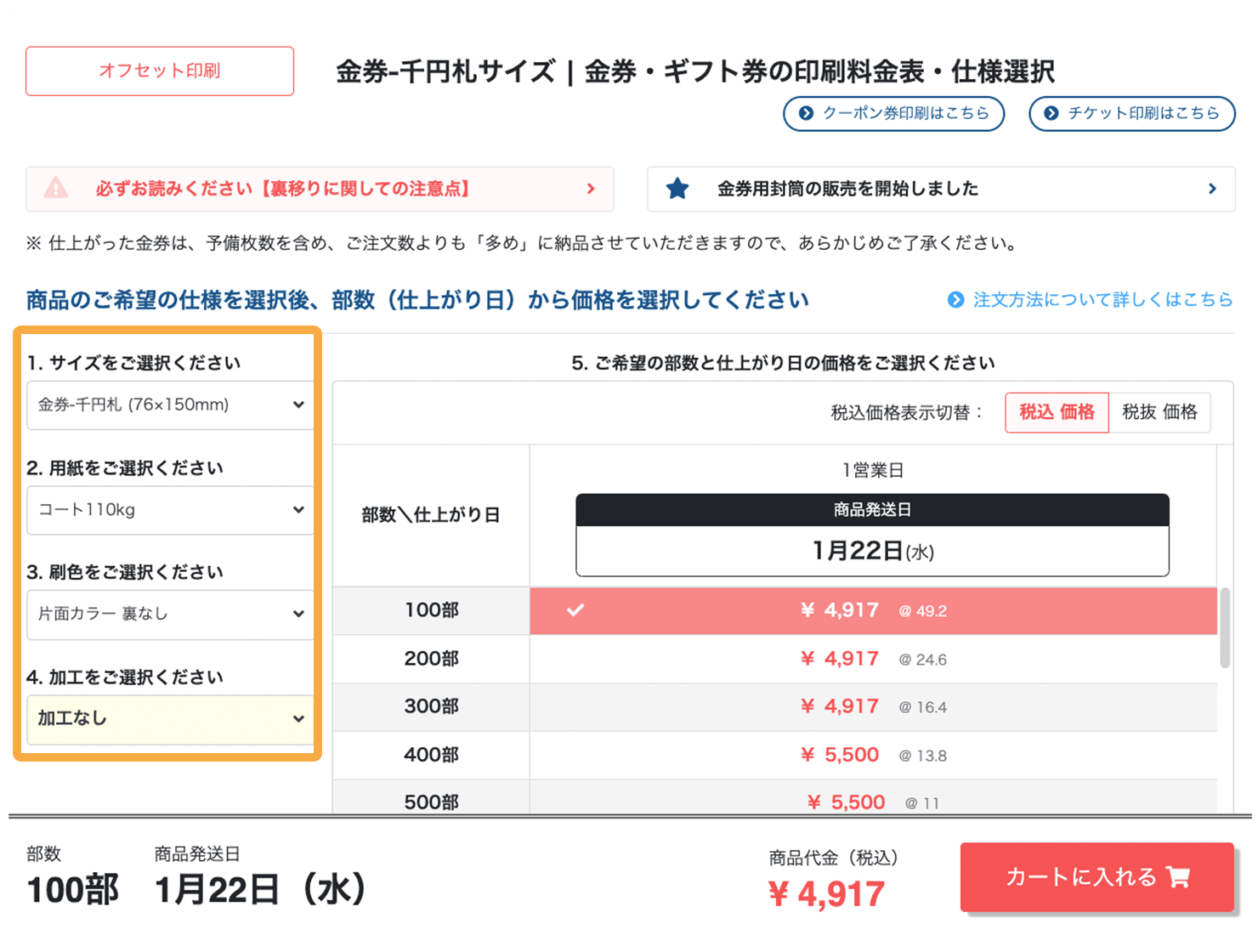This screenshot has height=952, width=1258.
Task: Switch price display to 税抜 価格
Action: (1160, 412)
